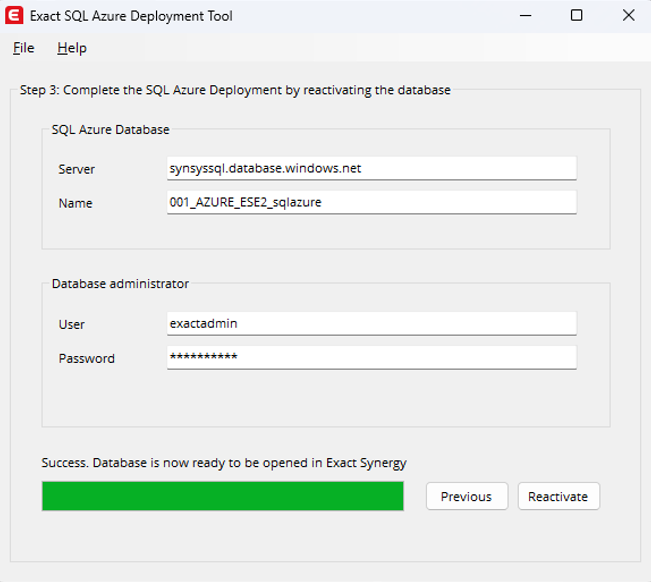This screenshot has width=651, height=582.
Task: Open the File menu
Action: (x=23, y=48)
